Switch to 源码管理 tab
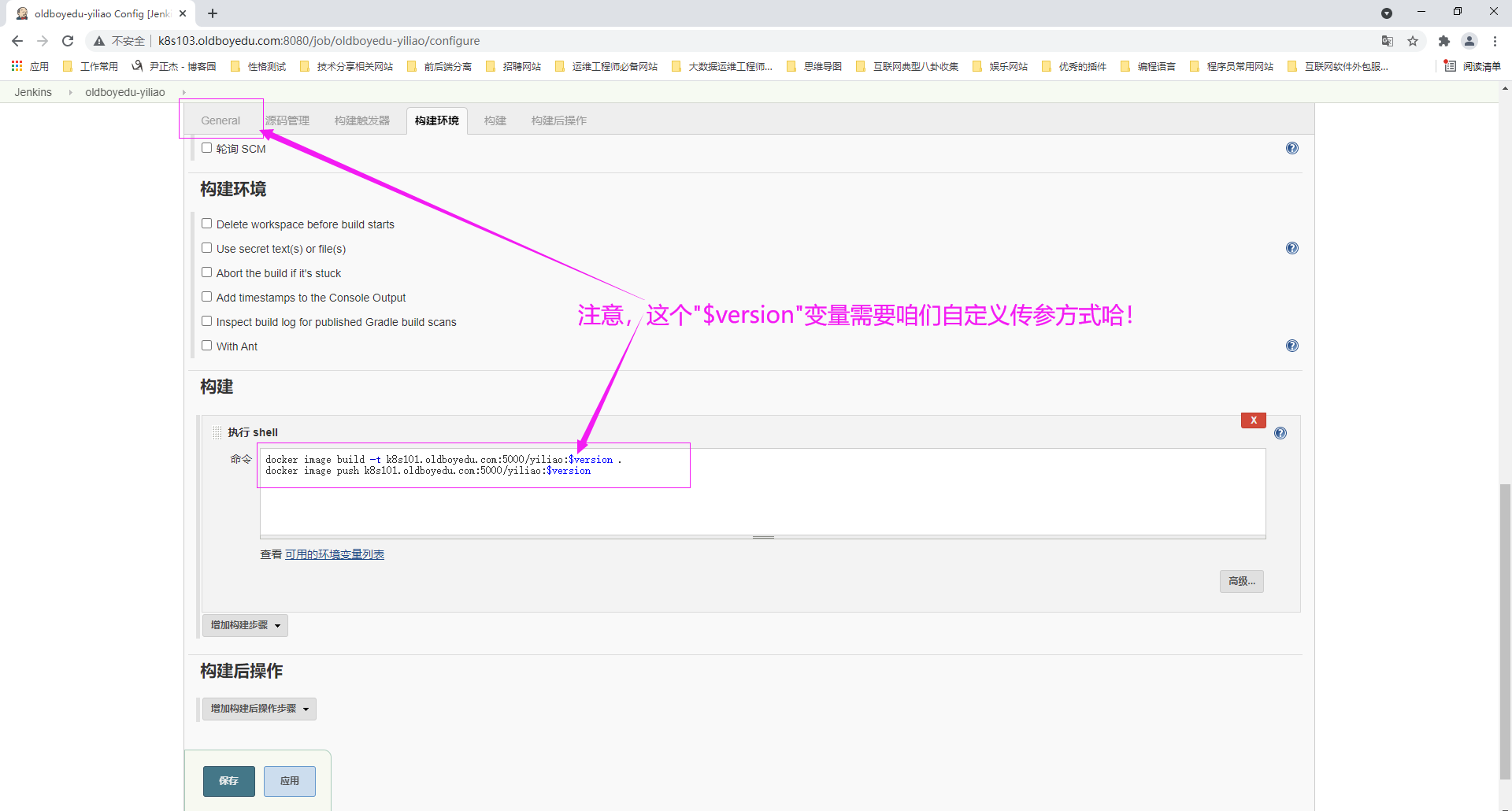The height and width of the screenshot is (811, 1512). [x=287, y=120]
